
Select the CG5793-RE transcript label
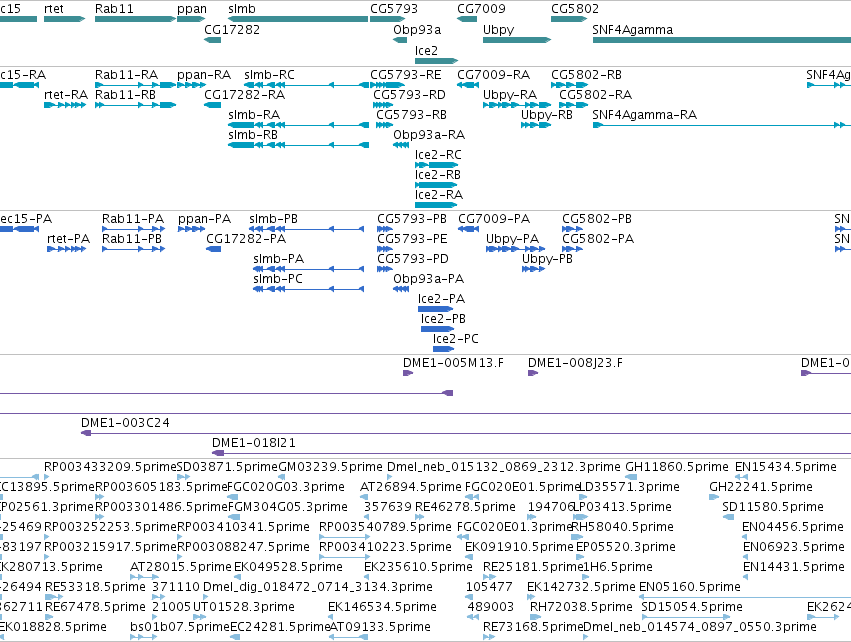tap(406, 74)
